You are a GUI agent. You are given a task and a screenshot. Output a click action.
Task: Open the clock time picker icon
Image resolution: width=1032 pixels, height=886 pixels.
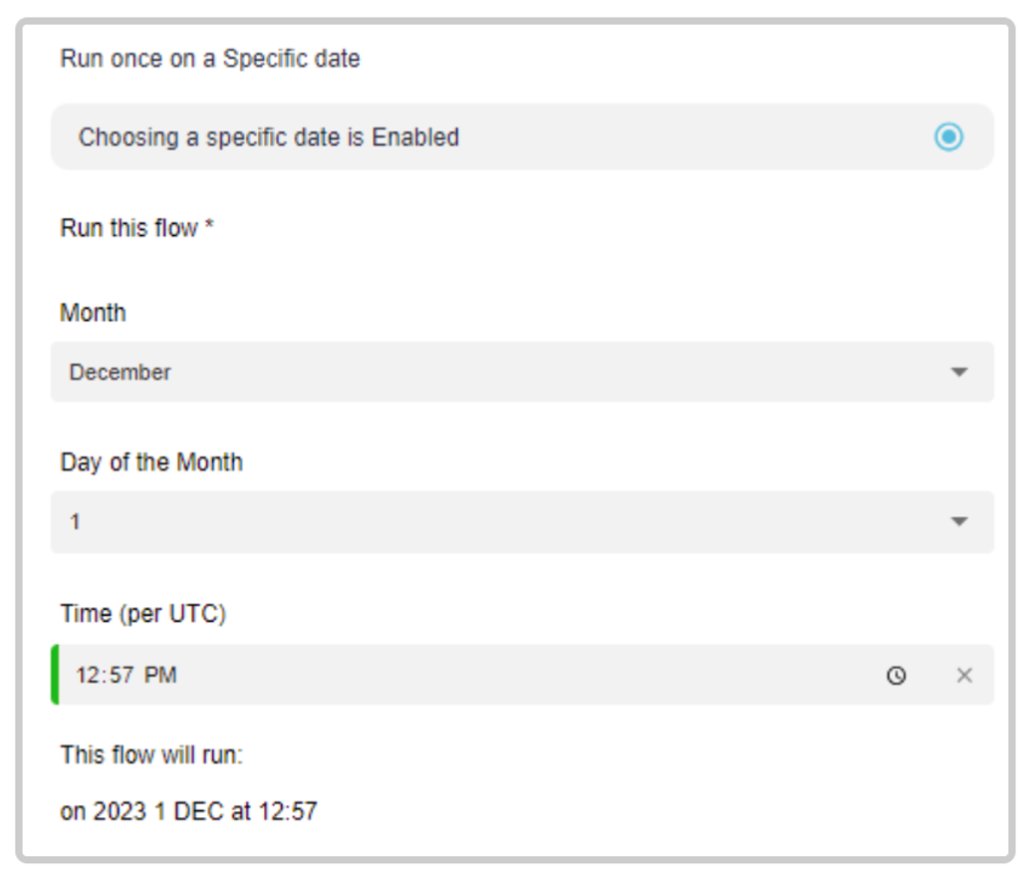point(896,675)
